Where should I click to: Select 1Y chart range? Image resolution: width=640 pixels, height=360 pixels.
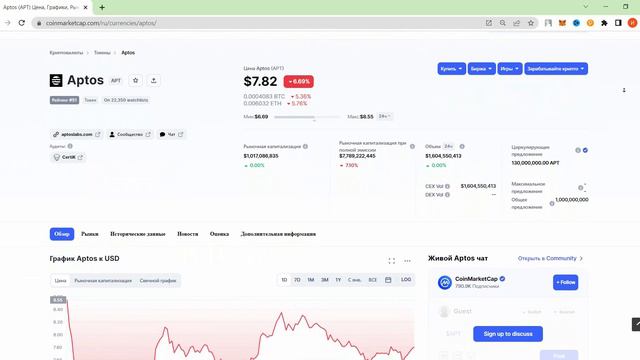[x=338, y=280]
